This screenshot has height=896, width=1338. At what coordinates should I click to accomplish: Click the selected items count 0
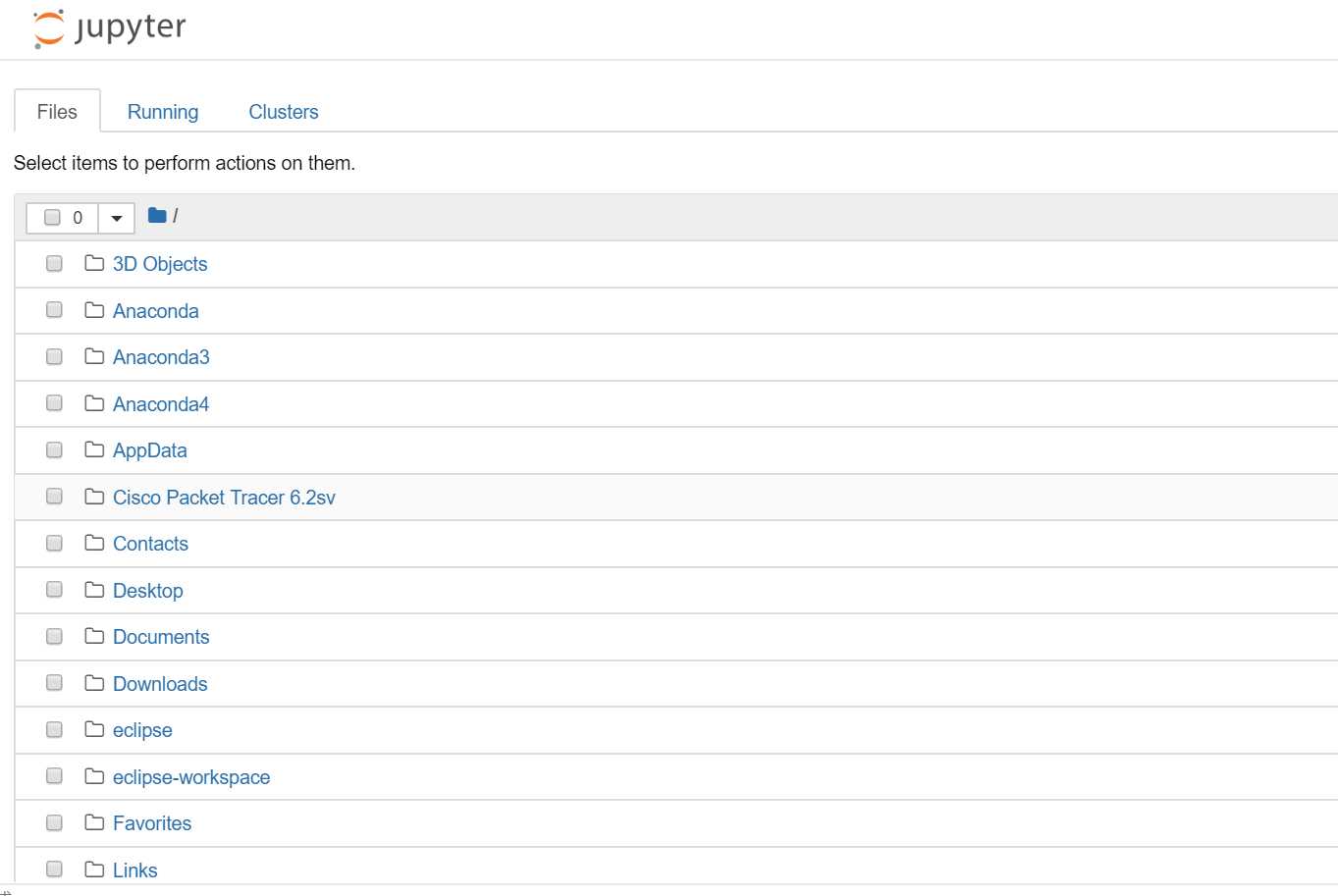pyautogui.click(x=78, y=218)
